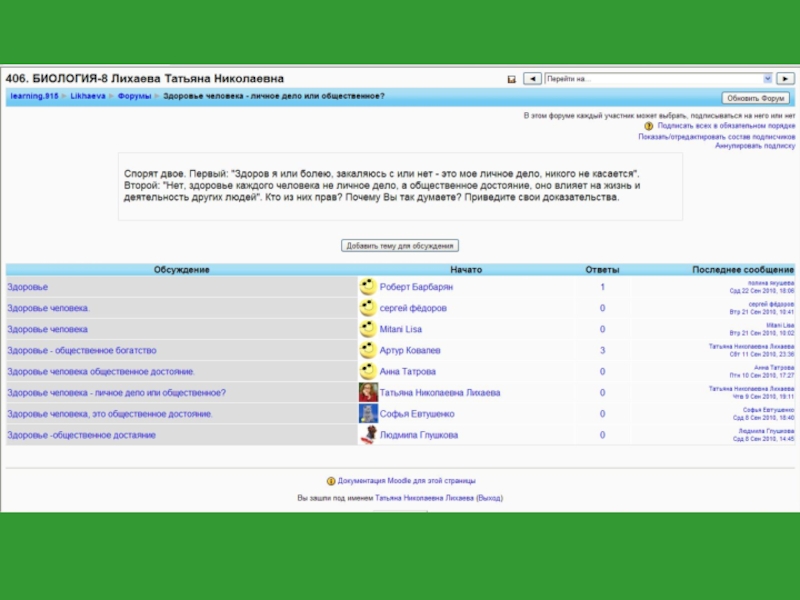Click reply count 1 in 'Здоровье' row
This screenshot has height=600, width=800.
point(603,287)
